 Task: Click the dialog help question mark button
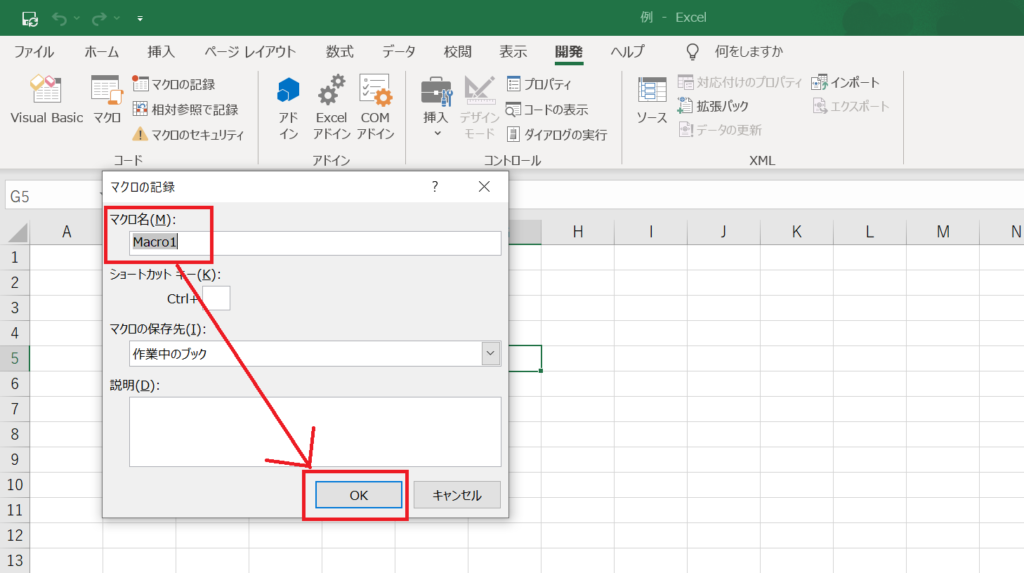point(434,187)
